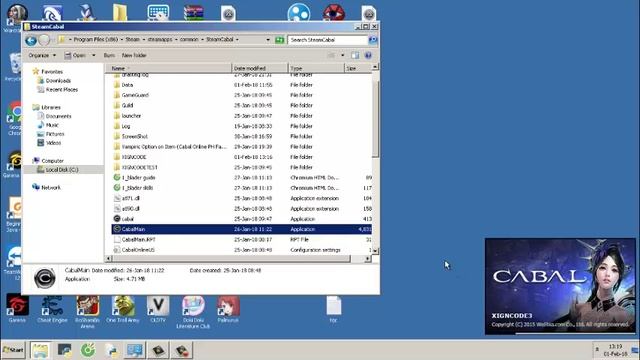Open the Garena desktop shortcut

pos(17,309)
